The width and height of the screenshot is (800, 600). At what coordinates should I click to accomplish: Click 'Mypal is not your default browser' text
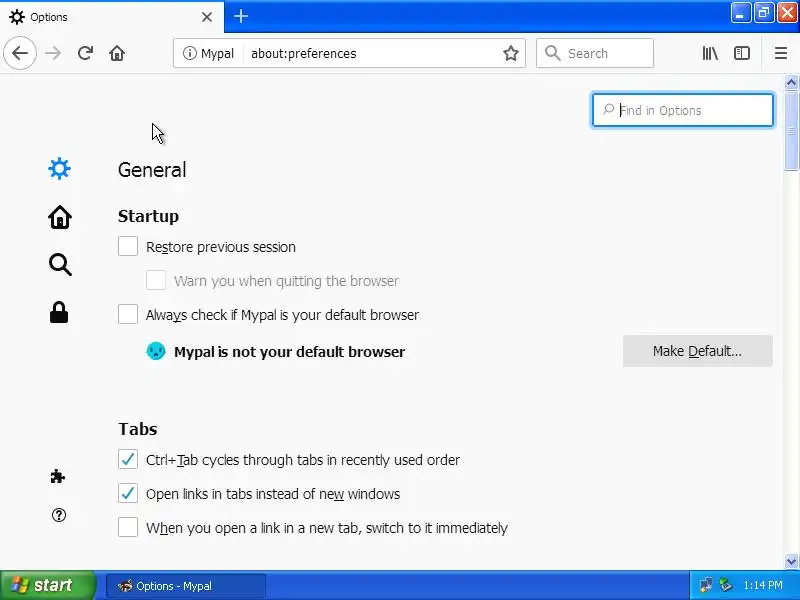289,352
